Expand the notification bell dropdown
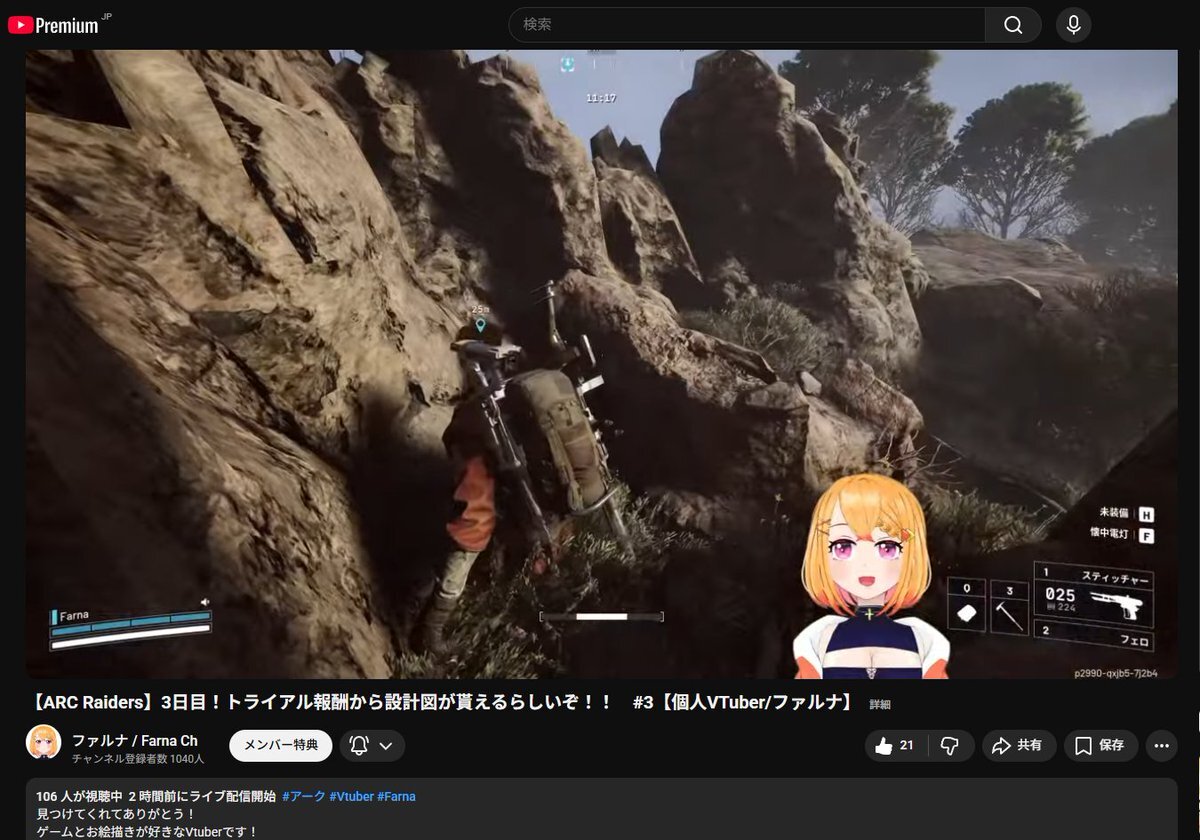 [371, 746]
